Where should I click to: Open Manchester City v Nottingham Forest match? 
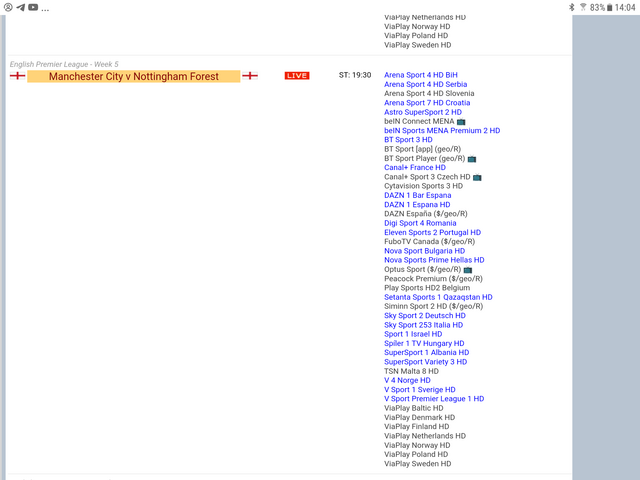(x=133, y=76)
